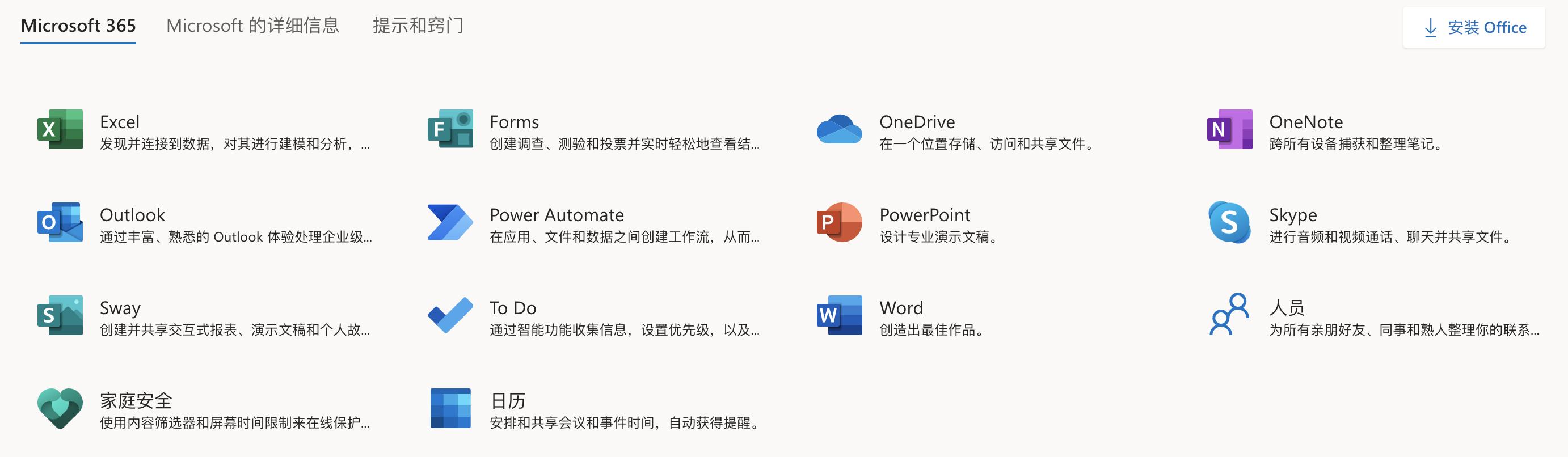1568x457 pixels.
Task: Switch to Microsoft 的详细信息 tab
Action: (x=252, y=26)
